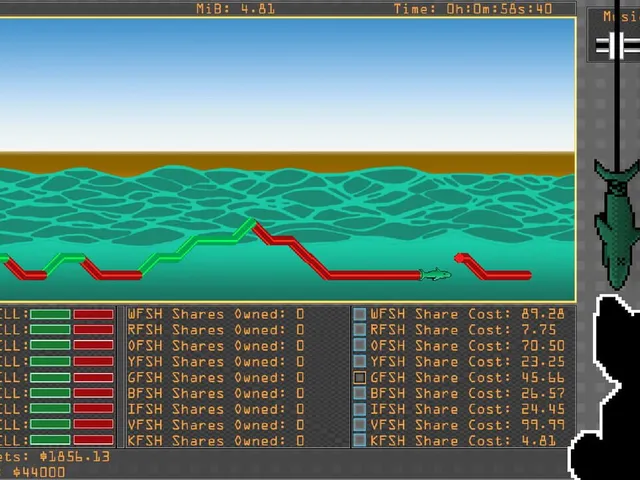Toggle the selected GFSH share cost checkbox
Image resolution: width=640 pixels, height=480 pixels.
click(359, 378)
